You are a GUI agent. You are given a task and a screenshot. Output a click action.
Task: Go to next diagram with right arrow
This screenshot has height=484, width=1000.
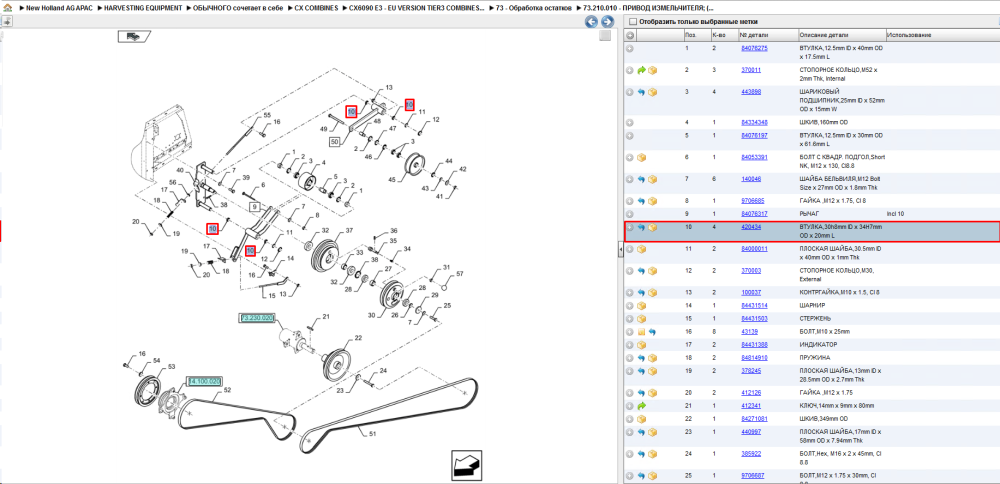[607, 22]
